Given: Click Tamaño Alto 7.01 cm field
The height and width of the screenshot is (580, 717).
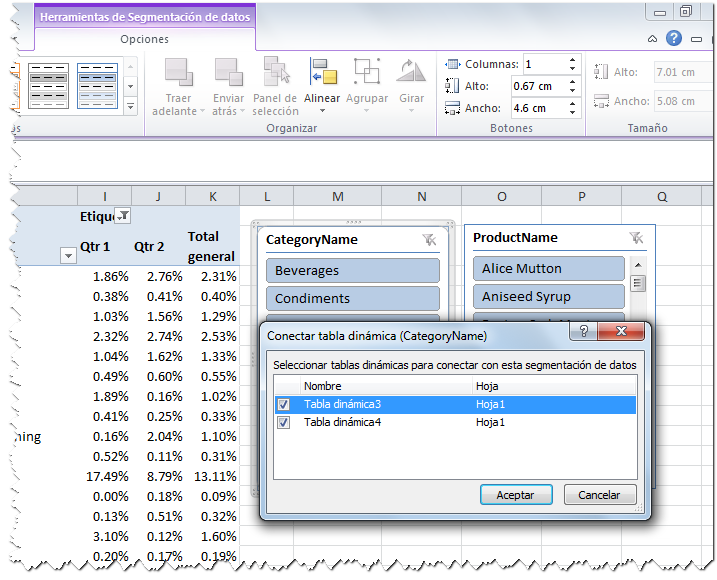Looking at the screenshot, I should 684,72.
